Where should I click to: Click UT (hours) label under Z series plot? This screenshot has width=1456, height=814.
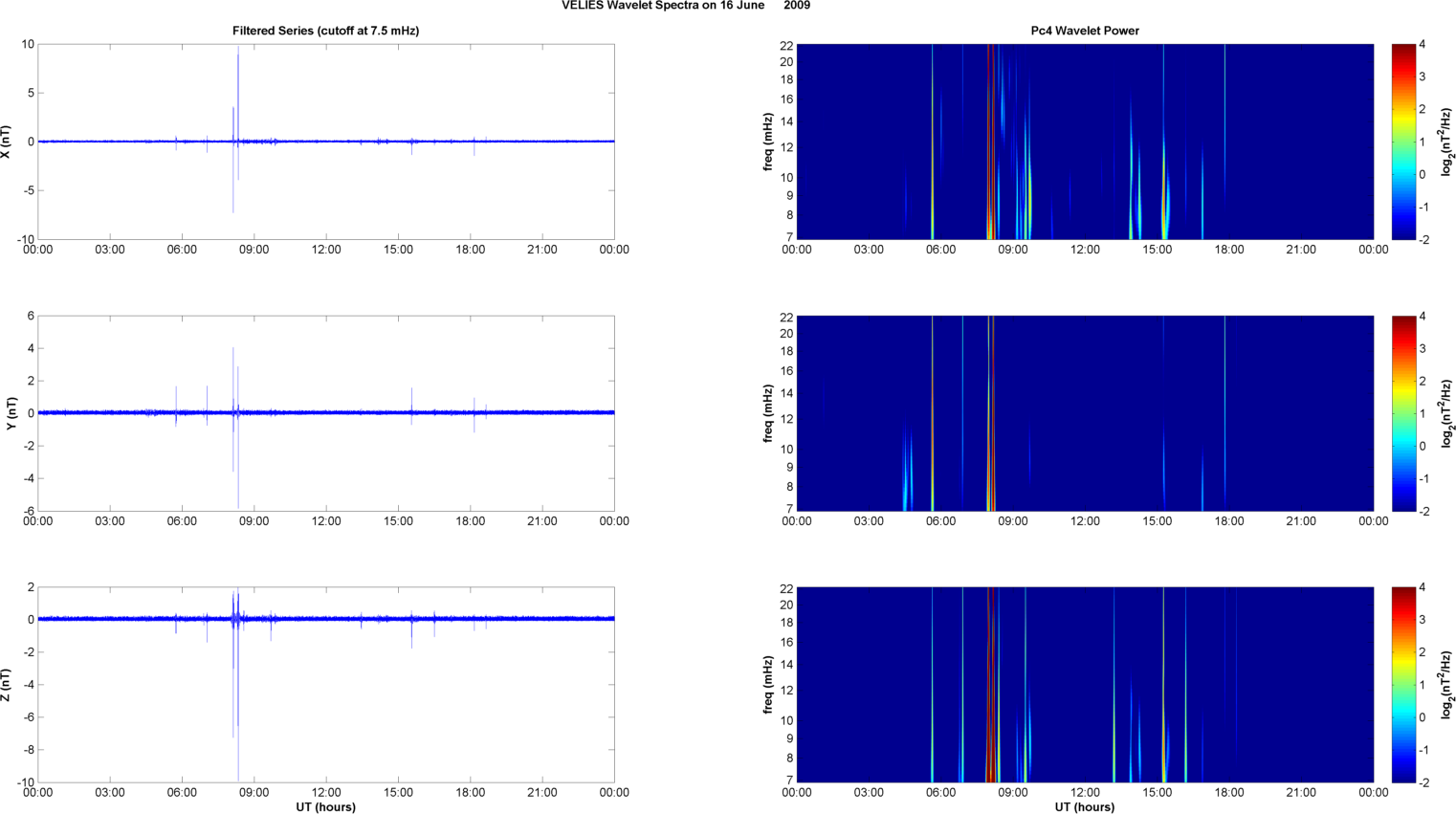(x=325, y=807)
